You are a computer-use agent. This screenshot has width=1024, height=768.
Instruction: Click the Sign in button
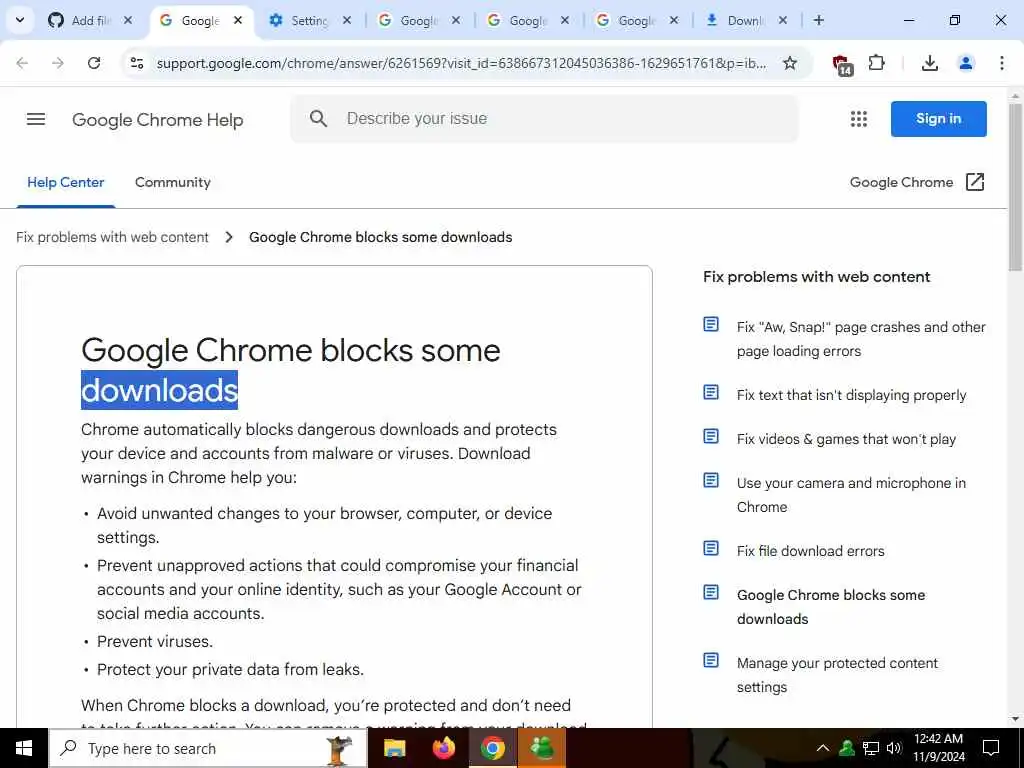(938, 119)
